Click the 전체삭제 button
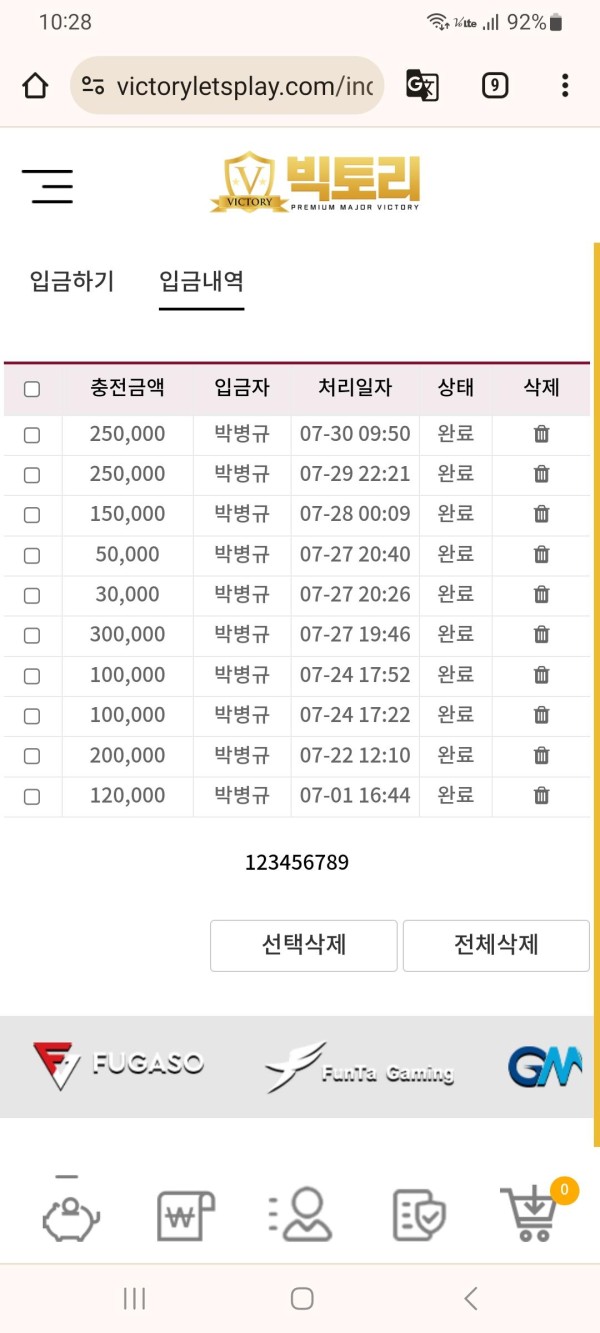Image resolution: width=600 pixels, height=1333 pixels. click(x=496, y=945)
